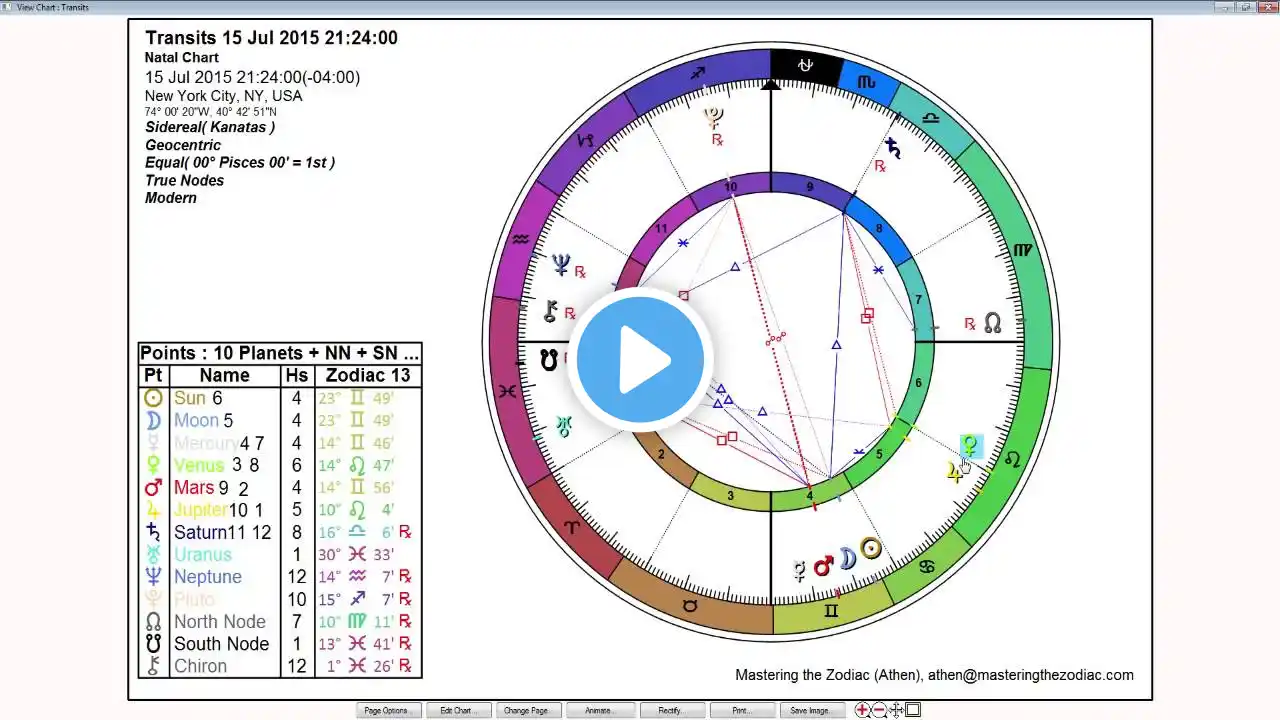This screenshot has height=720, width=1280.
Task: Click the Rectify button
Action: (x=670, y=710)
